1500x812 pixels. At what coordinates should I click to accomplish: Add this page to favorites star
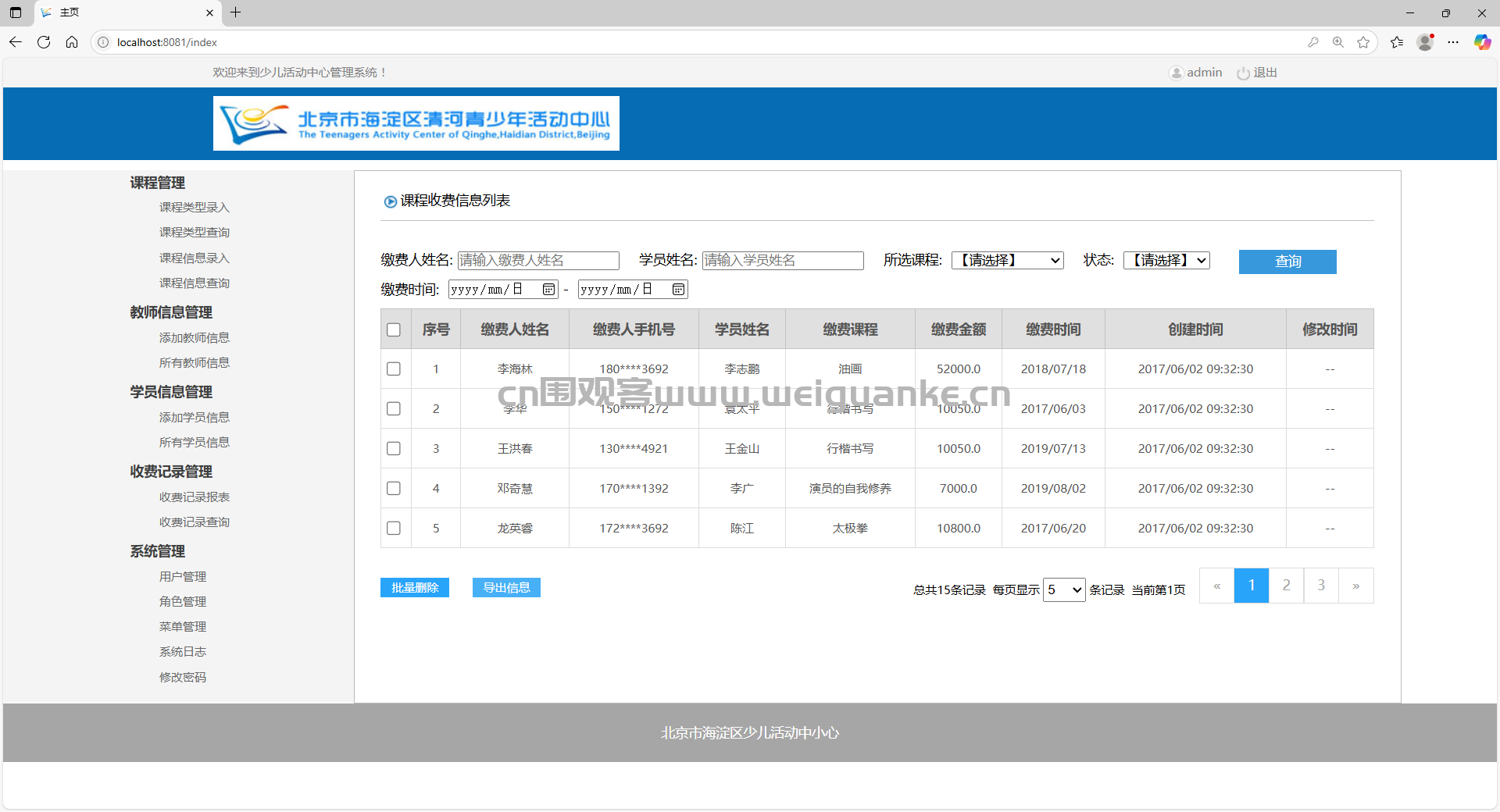[x=1363, y=42]
